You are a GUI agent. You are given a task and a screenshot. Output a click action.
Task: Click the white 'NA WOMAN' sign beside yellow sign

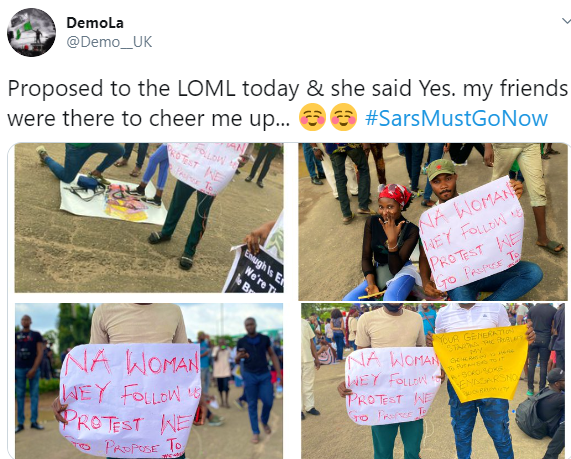pos(391,386)
